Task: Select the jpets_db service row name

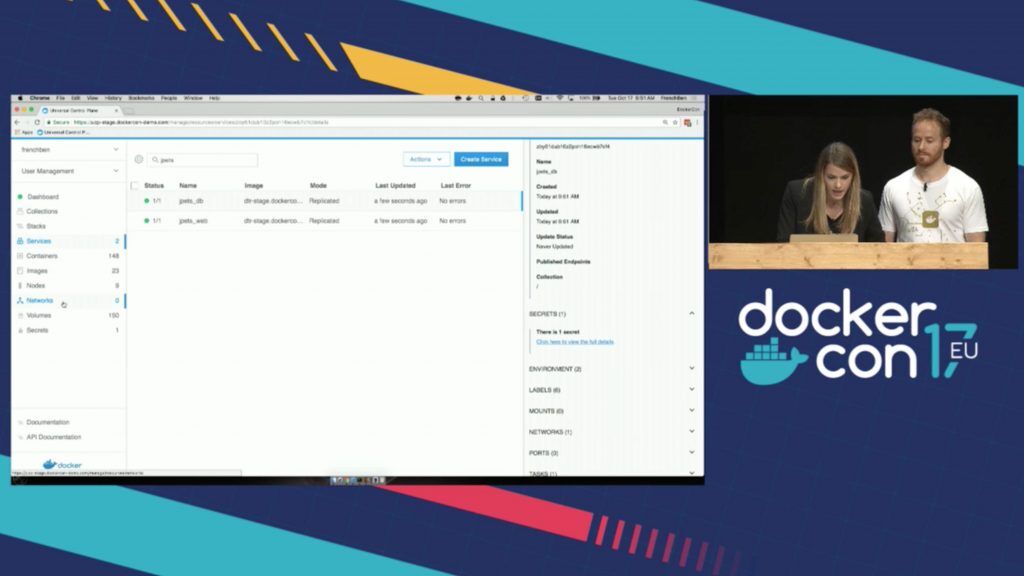Action: [191, 201]
